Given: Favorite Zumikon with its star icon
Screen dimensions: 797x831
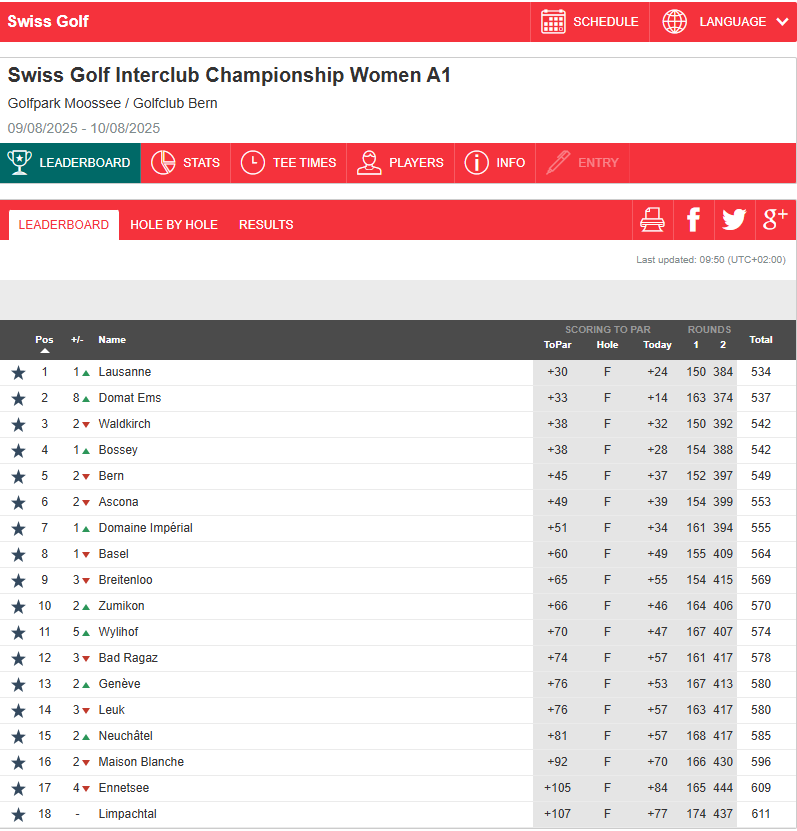Looking at the screenshot, I should coord(19,606).
